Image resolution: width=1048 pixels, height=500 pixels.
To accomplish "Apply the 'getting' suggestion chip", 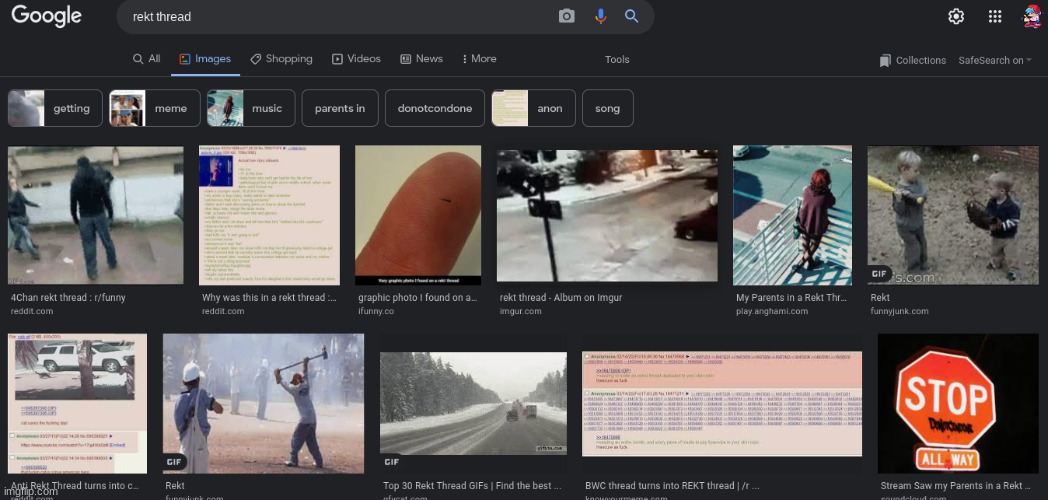I will [55, 108].
